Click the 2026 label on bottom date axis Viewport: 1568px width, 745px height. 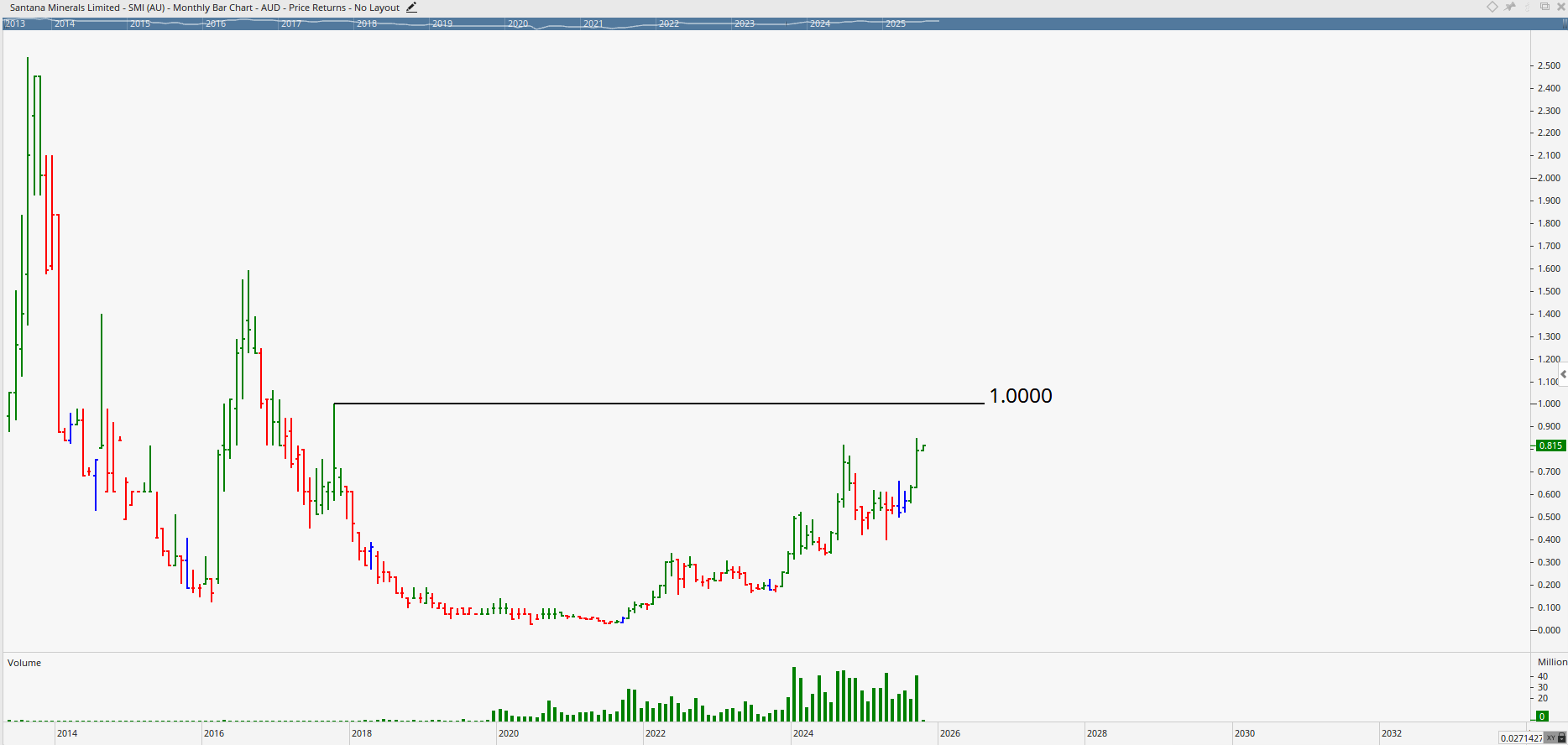pyautogui.click(x=949, y=733)
